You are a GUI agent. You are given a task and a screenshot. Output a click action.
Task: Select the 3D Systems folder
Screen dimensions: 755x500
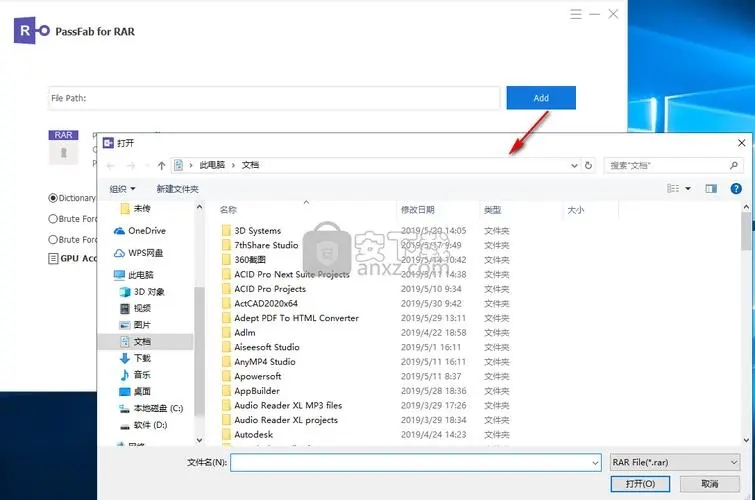point(252,231)
